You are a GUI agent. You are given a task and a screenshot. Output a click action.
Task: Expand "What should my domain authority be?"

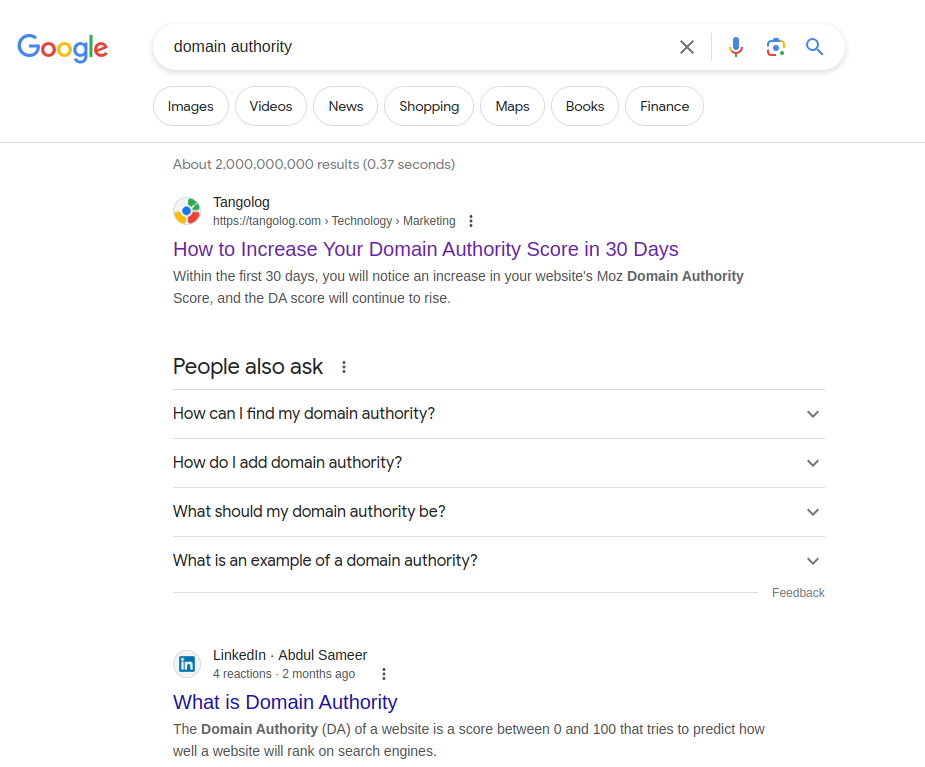tap(498, 512)
